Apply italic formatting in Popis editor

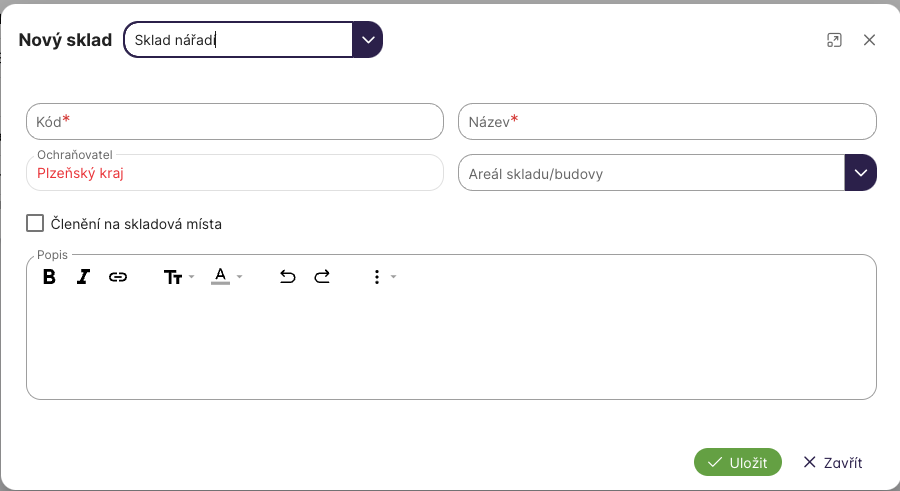[84, 277]
